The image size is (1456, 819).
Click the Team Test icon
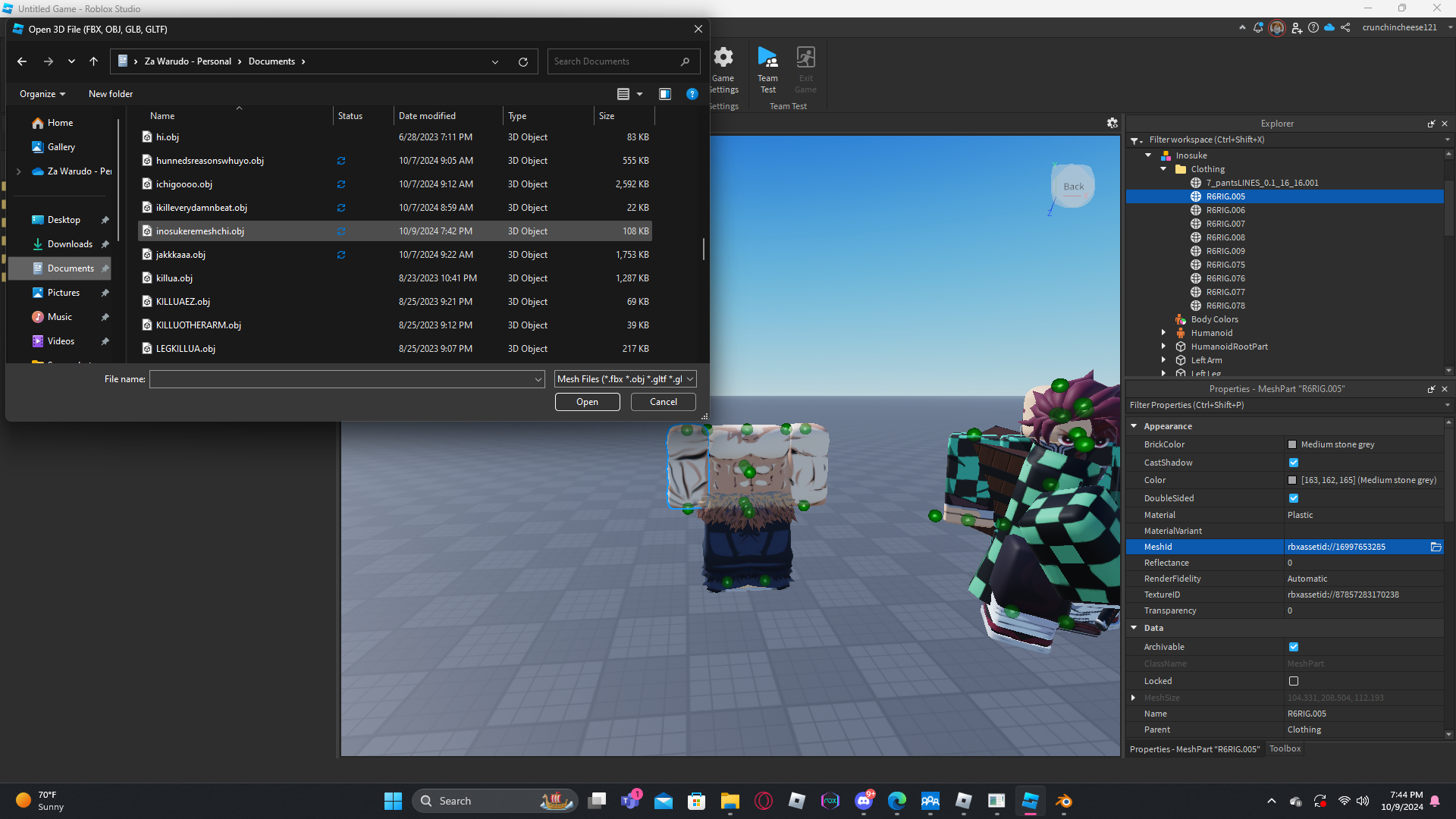pyautogui.click(x=767, y=58)
